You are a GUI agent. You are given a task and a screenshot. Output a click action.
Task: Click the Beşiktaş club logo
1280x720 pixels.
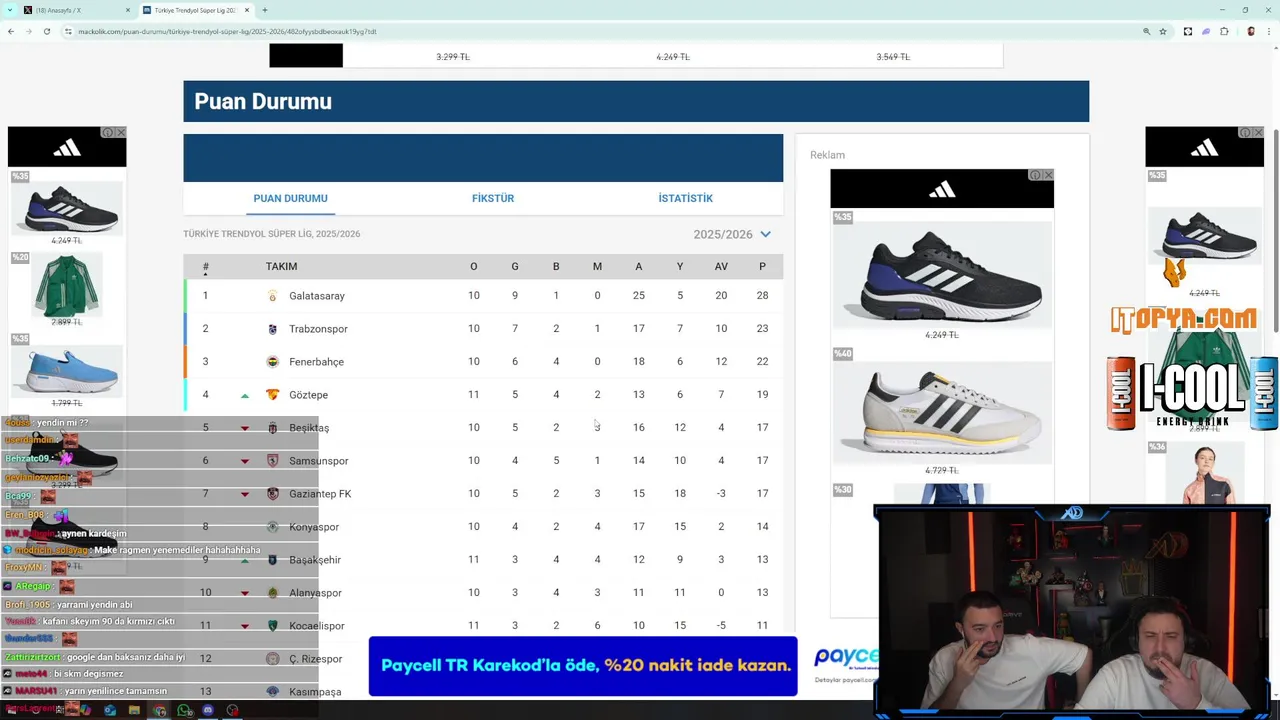(x=272, y=428)
